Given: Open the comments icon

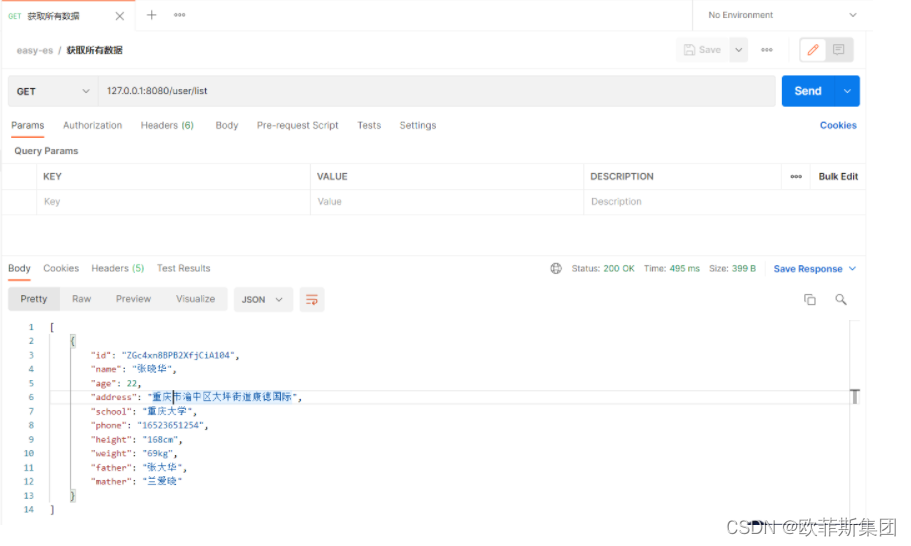Looking at the screenshot, I should [x=838, y=50].
